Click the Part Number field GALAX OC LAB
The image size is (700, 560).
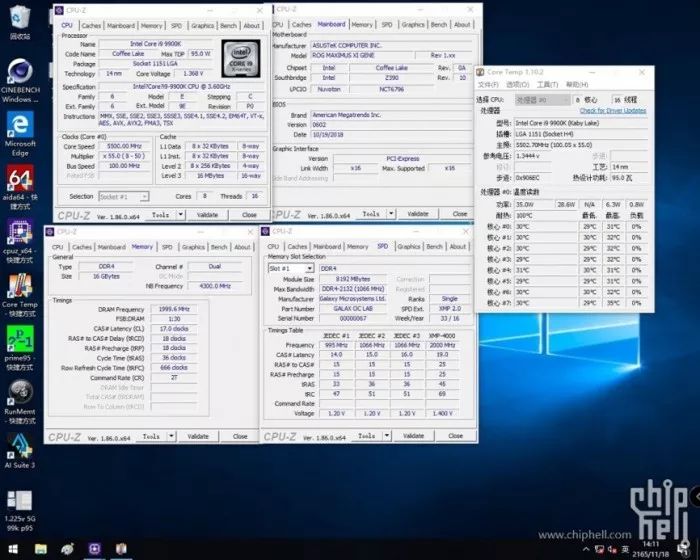(x=353, y=309)
